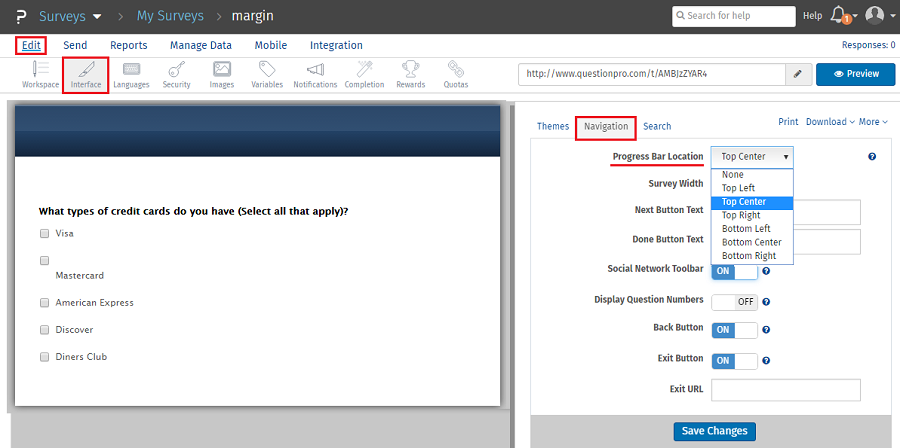Viewport: 900px width, 448px height.
Task: Open the Reports tab
Action: [x=129, y=45]
